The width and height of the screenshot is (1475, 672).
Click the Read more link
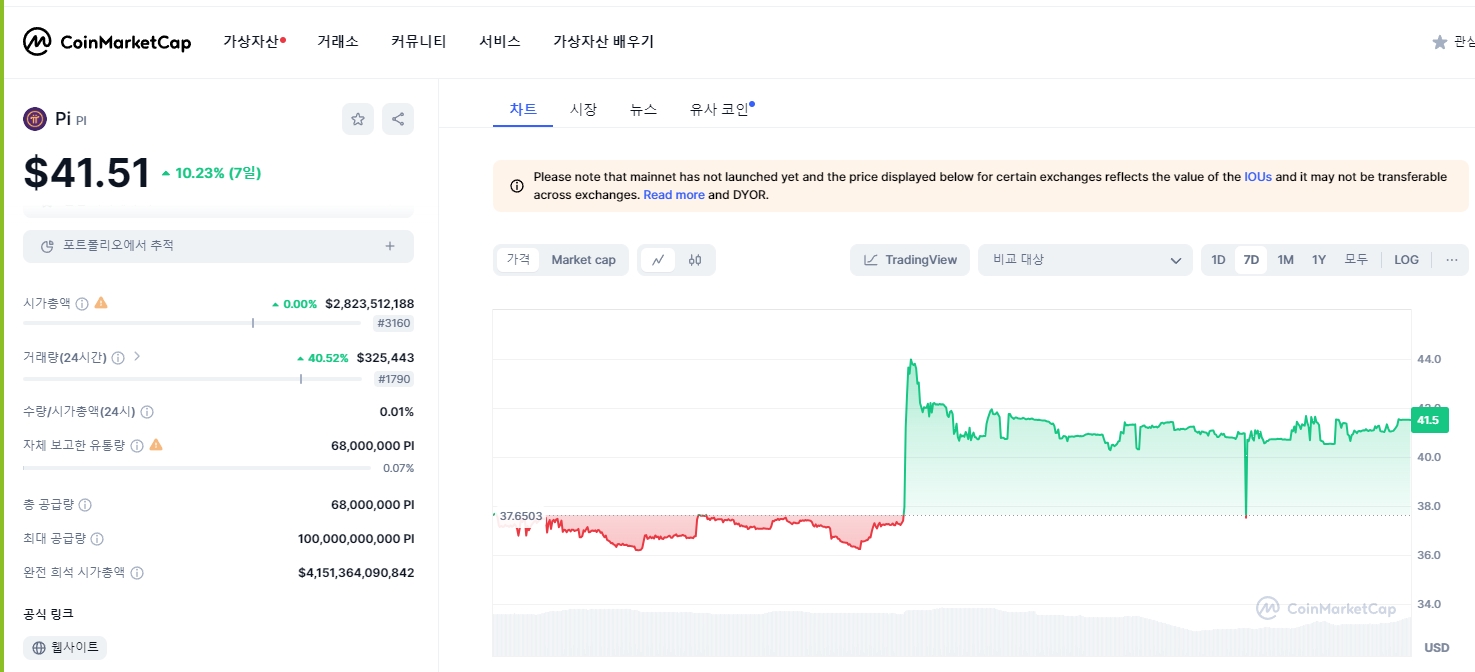click(674, 194)
